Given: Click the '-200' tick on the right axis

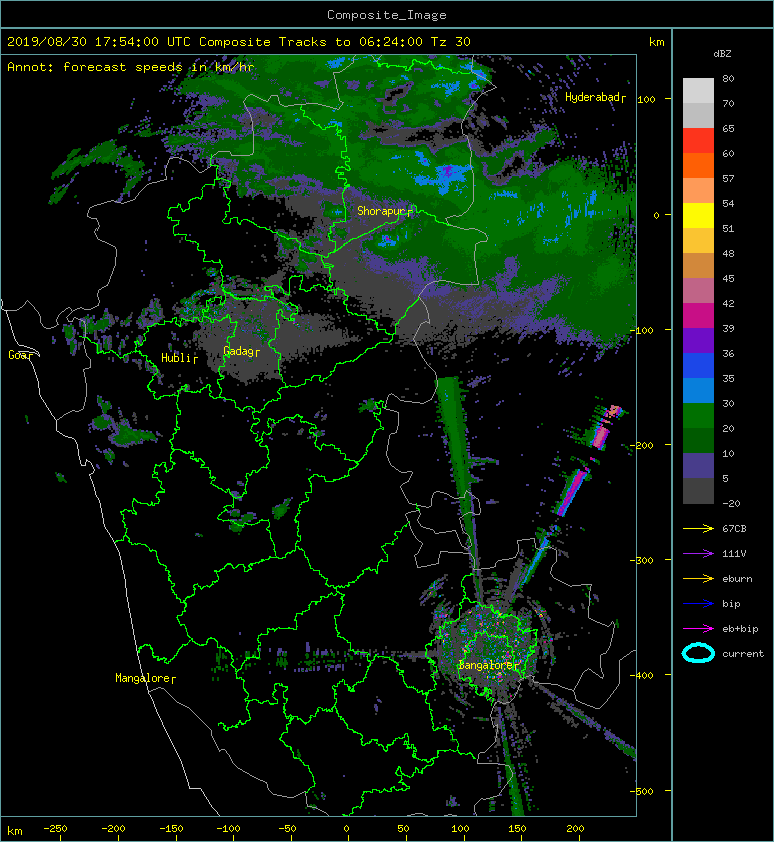Looking at the screenshot, I should (642, 445).
